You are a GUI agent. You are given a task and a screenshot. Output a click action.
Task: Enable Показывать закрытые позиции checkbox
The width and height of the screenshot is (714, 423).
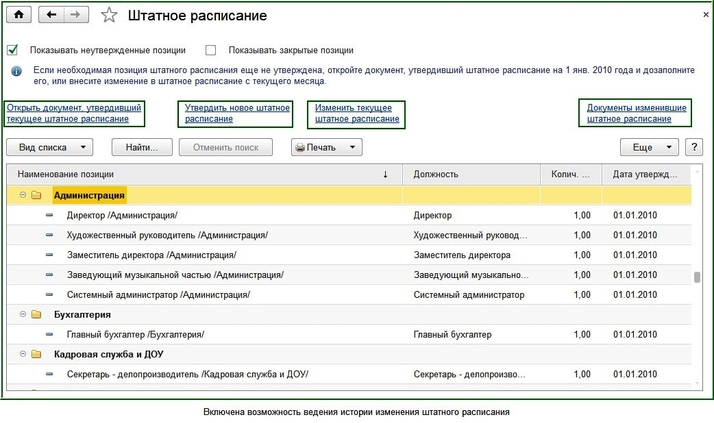(x=211, y=50)
